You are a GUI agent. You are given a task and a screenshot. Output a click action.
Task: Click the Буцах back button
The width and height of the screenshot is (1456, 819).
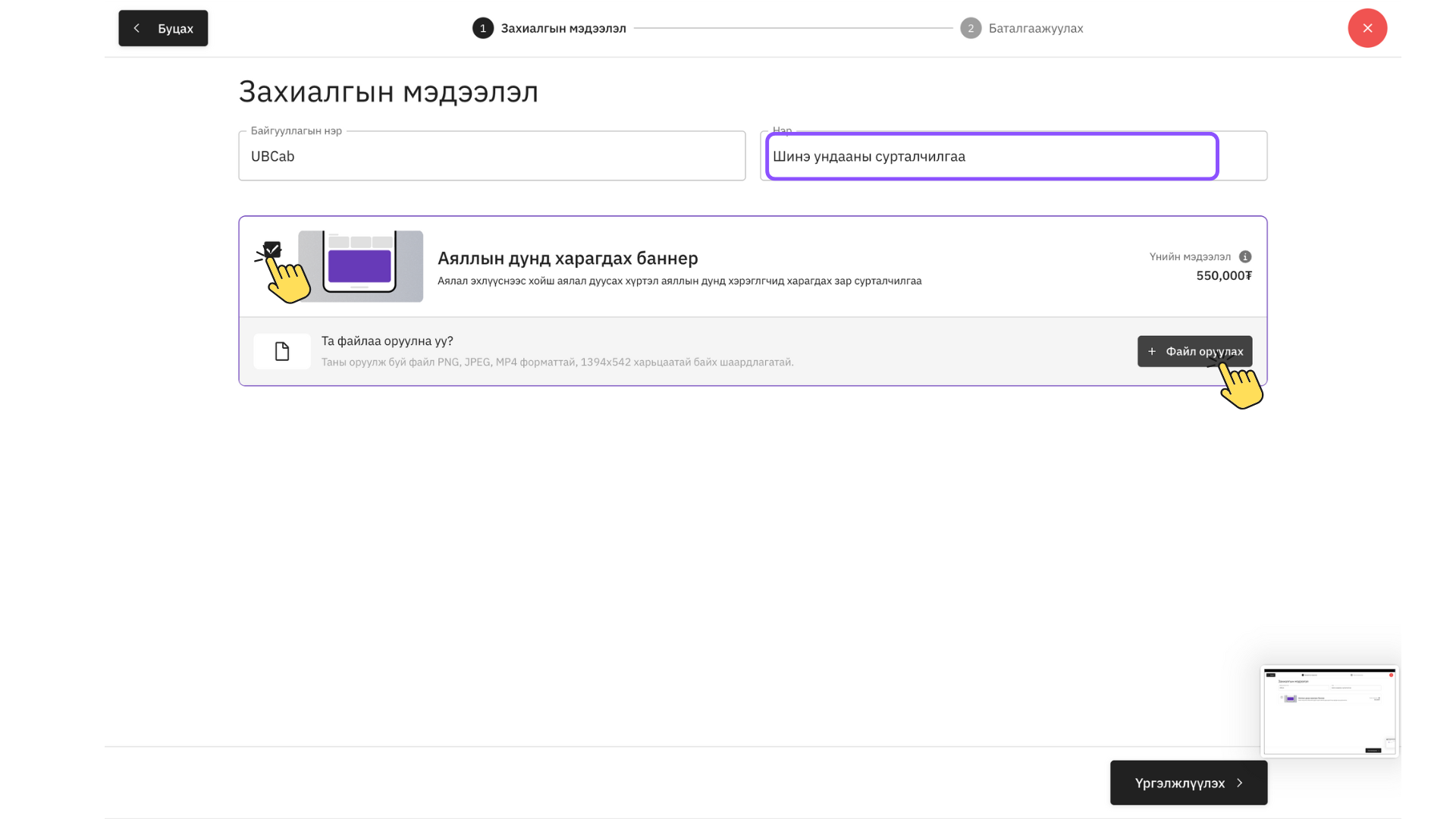[x=163, y=28]
